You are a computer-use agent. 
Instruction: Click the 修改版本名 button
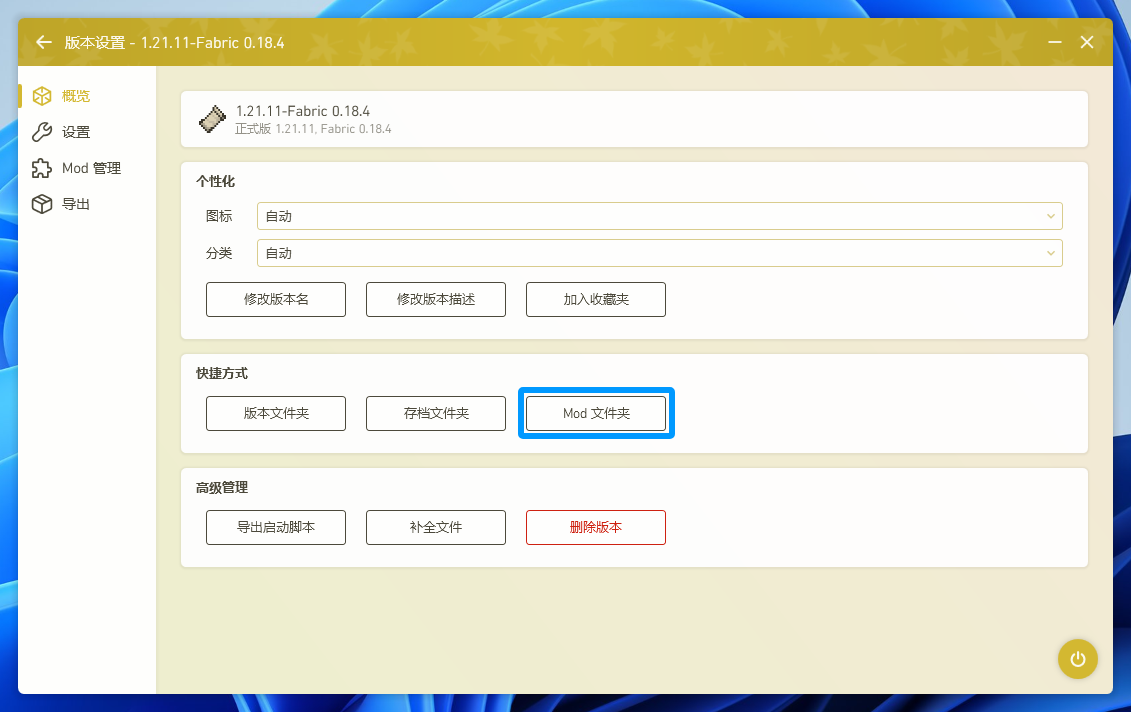[x=276, y=299]
